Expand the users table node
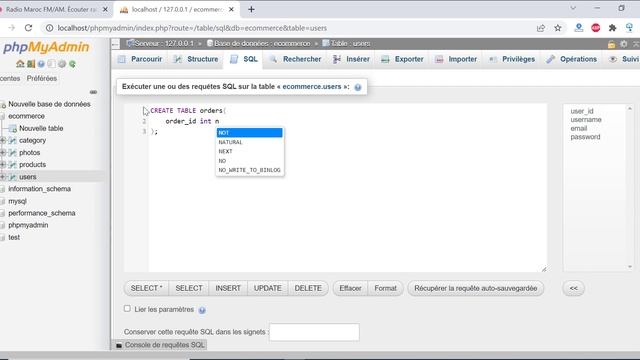Screen dimensions: 640x360 coord(3,177)
